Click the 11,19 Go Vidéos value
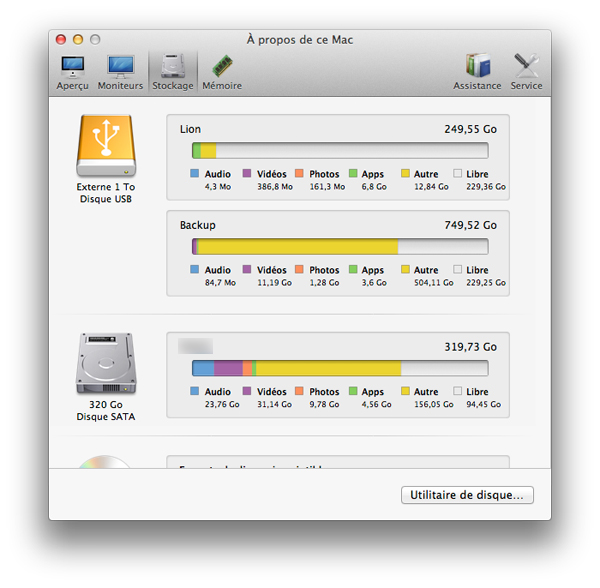 tap(274, 283)
